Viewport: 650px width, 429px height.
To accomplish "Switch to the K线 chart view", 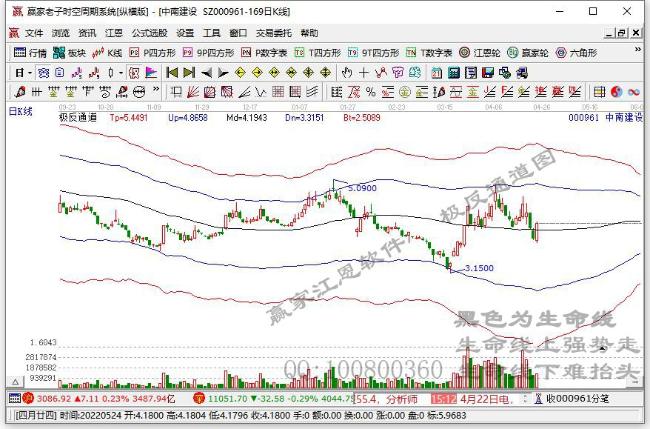I will coord(107,53).
